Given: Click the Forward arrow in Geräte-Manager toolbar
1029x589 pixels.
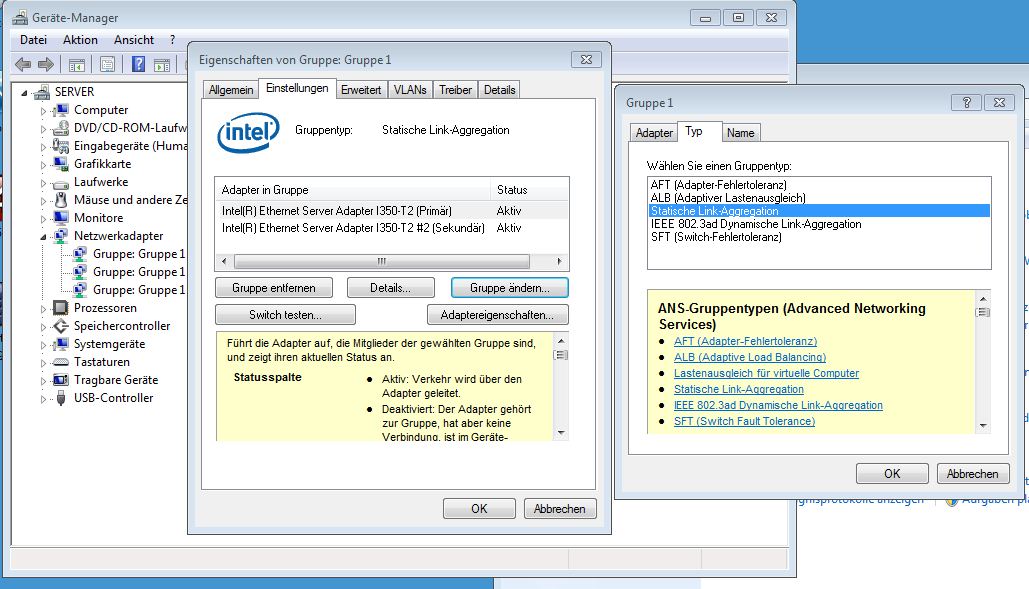Looking at the screenshot, I should coord(46,64).
